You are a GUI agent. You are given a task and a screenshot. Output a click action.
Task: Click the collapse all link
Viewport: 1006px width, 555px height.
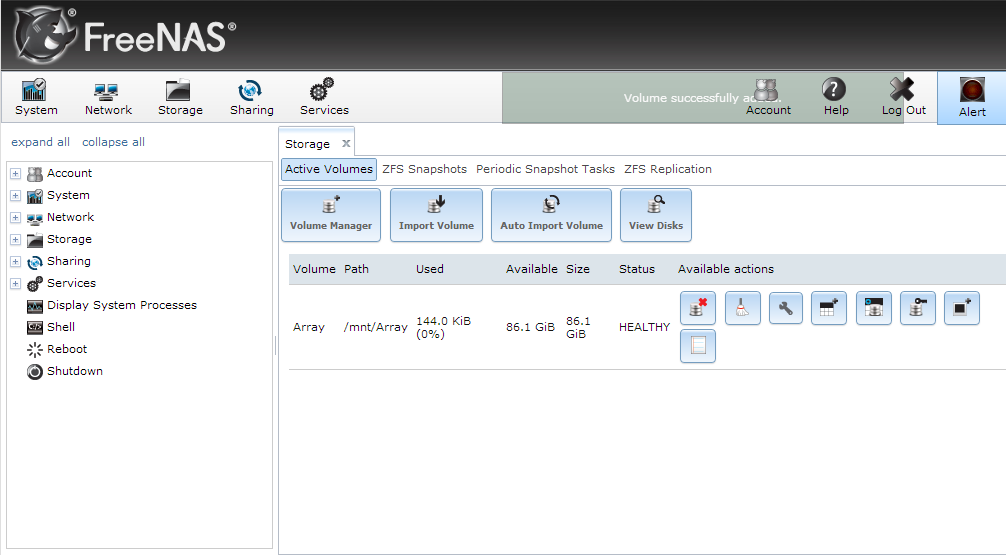click(x=113, y=142)
